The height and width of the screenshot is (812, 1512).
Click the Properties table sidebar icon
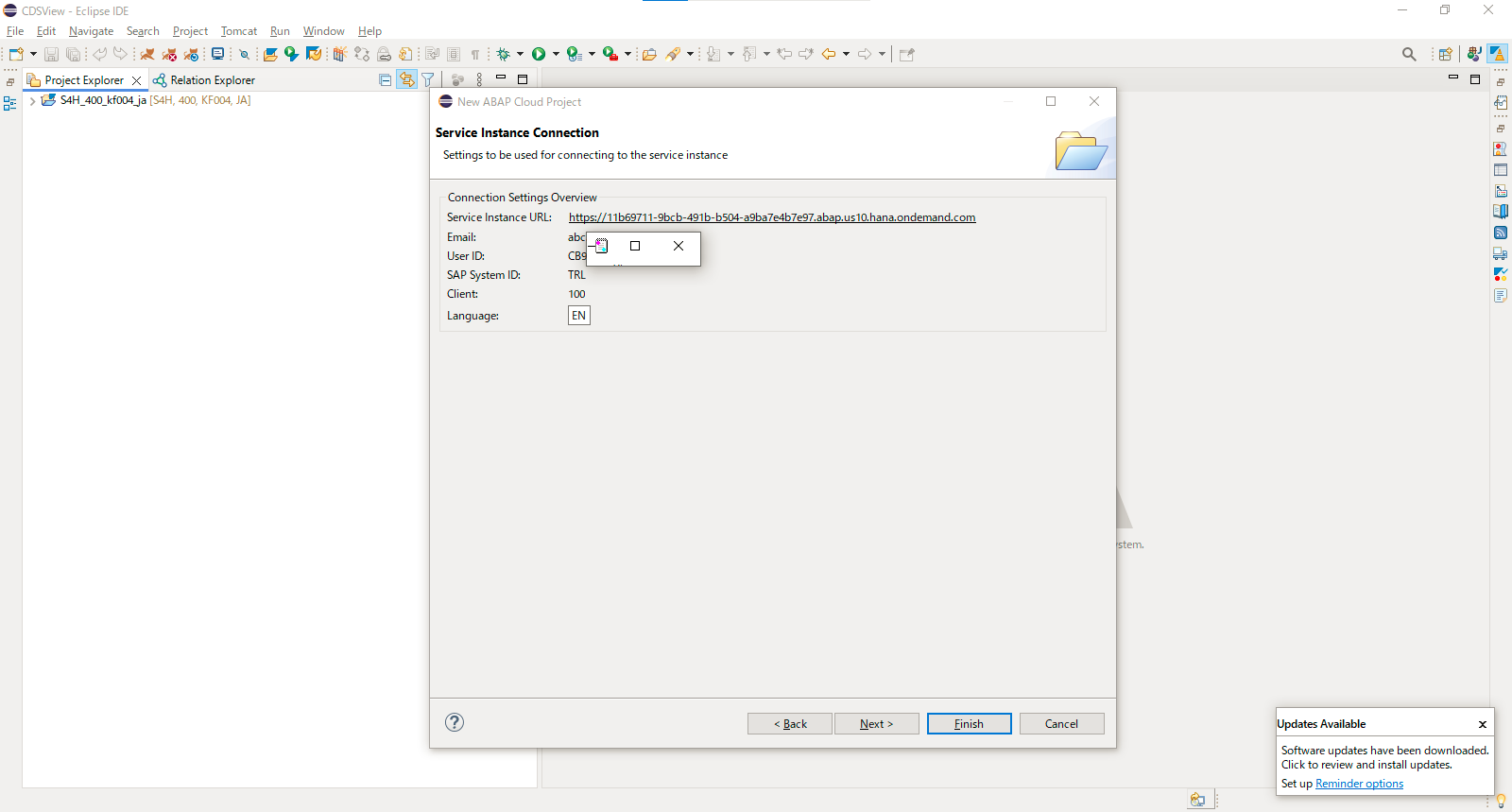pos(1501,170)
